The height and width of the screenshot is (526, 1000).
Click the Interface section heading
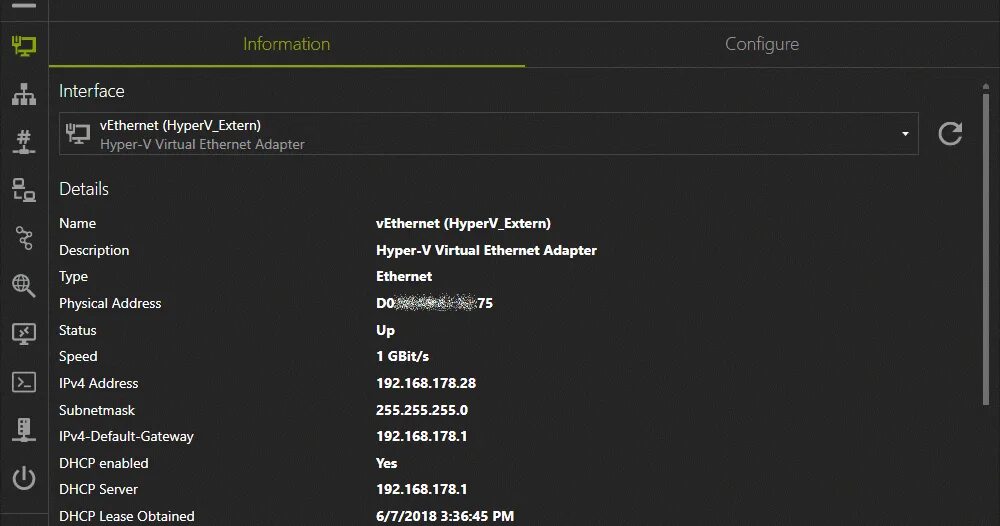point(92,91)
